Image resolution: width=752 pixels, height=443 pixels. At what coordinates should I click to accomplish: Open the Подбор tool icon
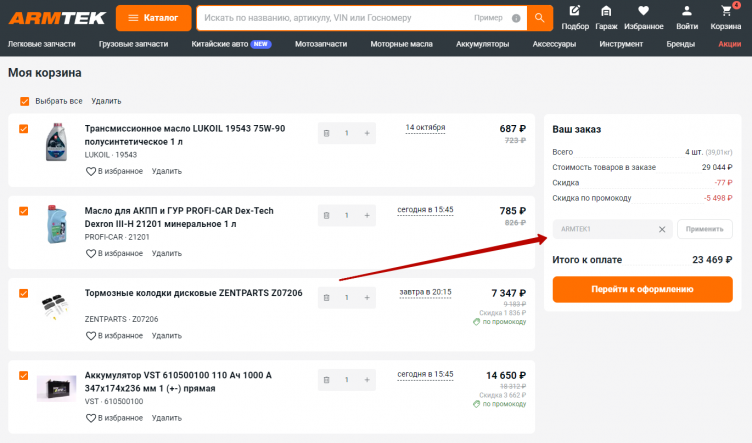(575, 18)
